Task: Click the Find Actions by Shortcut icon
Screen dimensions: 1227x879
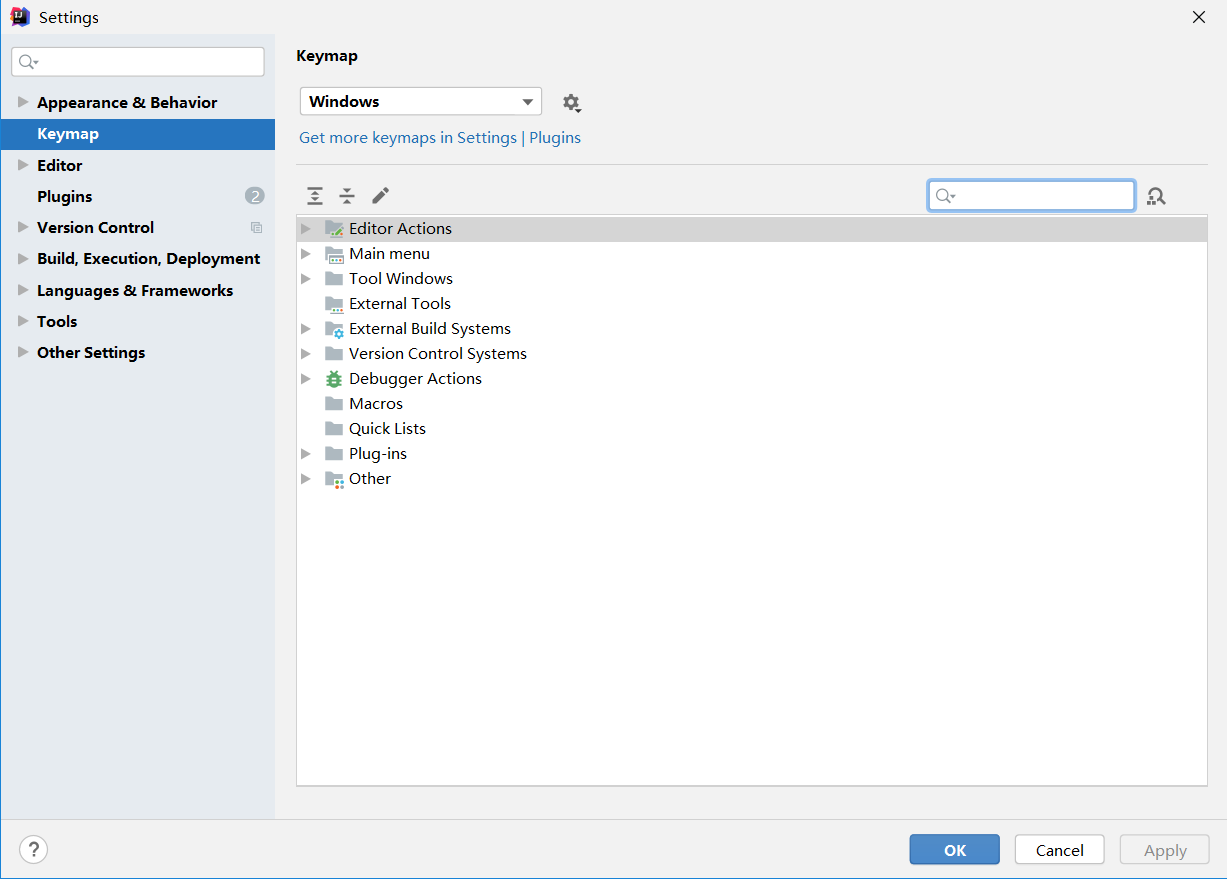Action: tap(1156, 196)
